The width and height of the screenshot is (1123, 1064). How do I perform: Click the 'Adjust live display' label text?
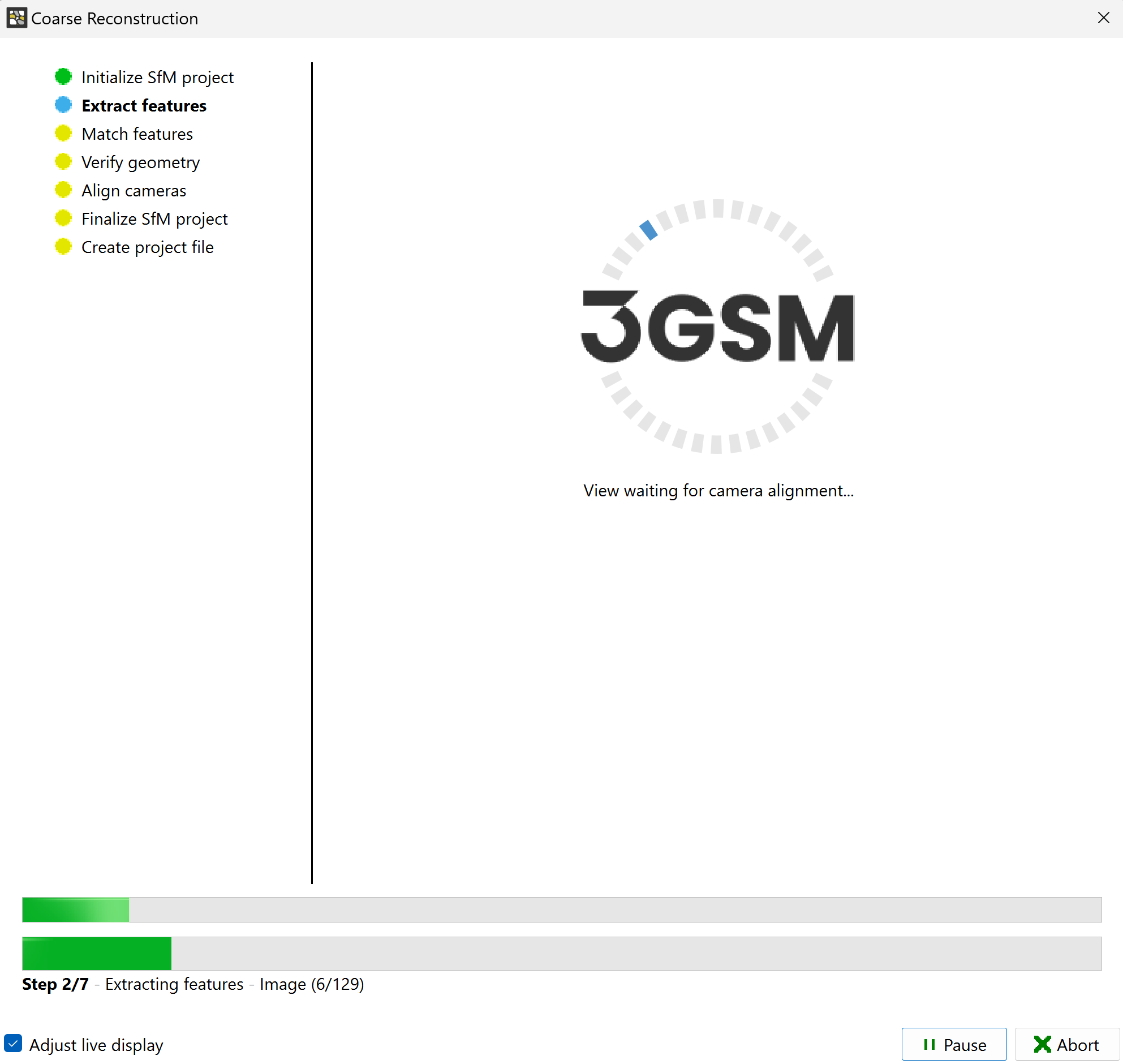96,1045
